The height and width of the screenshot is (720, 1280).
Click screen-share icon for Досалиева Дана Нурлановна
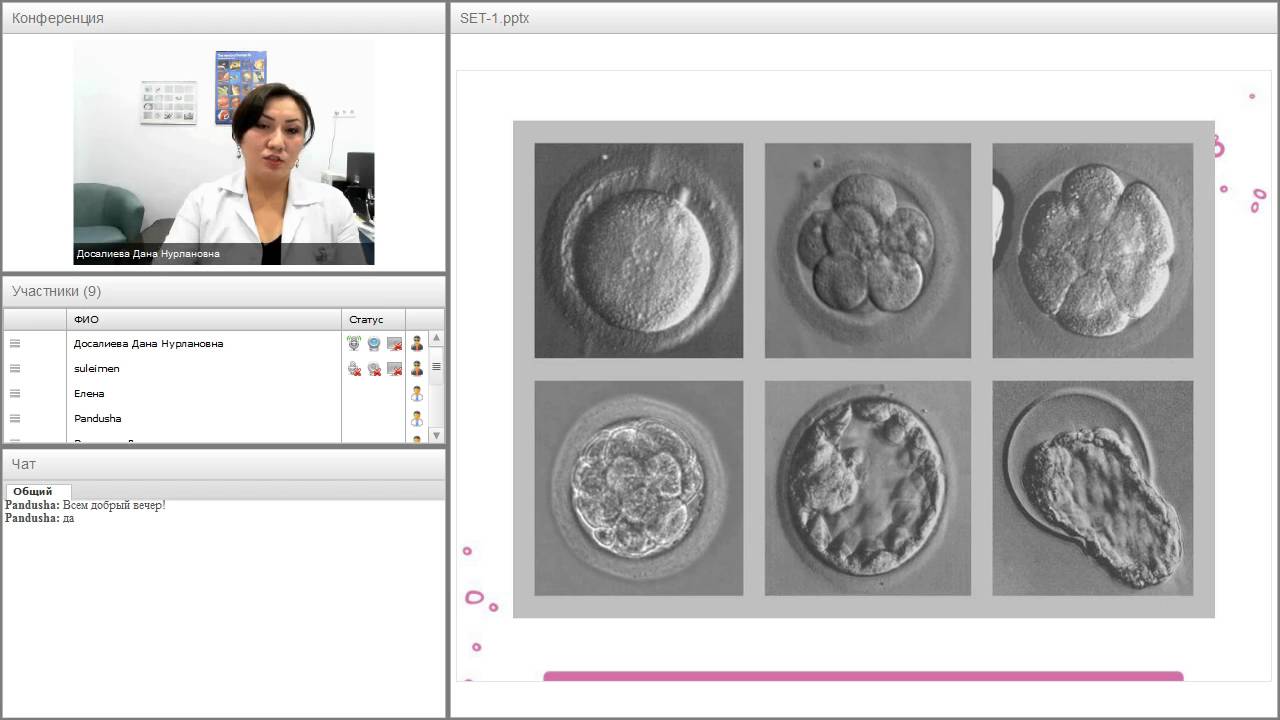point(395,343)
